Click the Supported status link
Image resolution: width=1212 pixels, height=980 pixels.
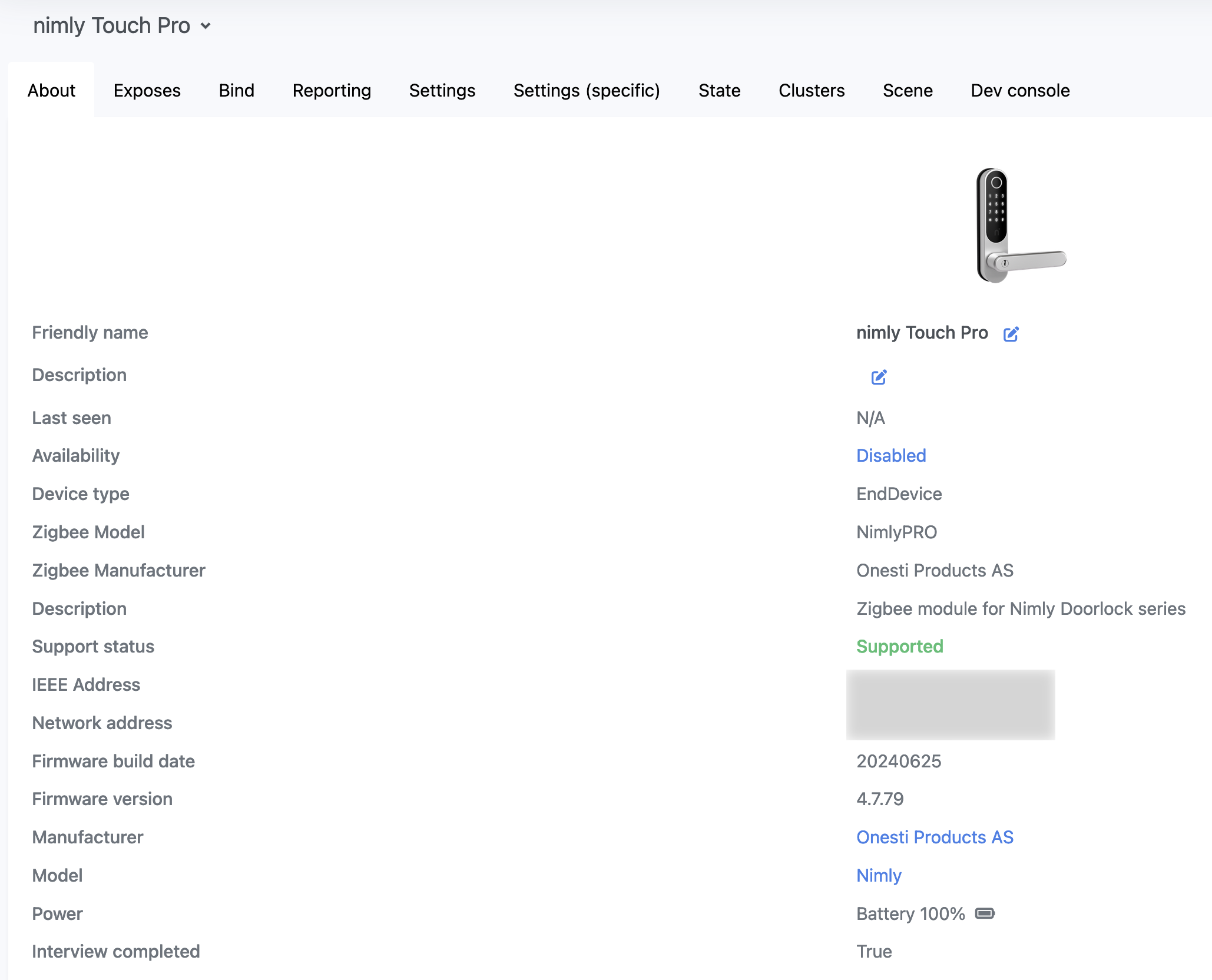[899, 647]
